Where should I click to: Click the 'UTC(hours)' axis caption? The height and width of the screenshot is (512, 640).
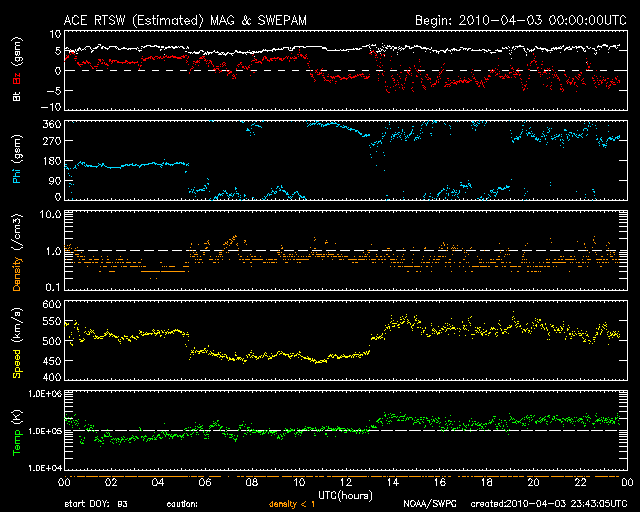click(x=345, y=496)
